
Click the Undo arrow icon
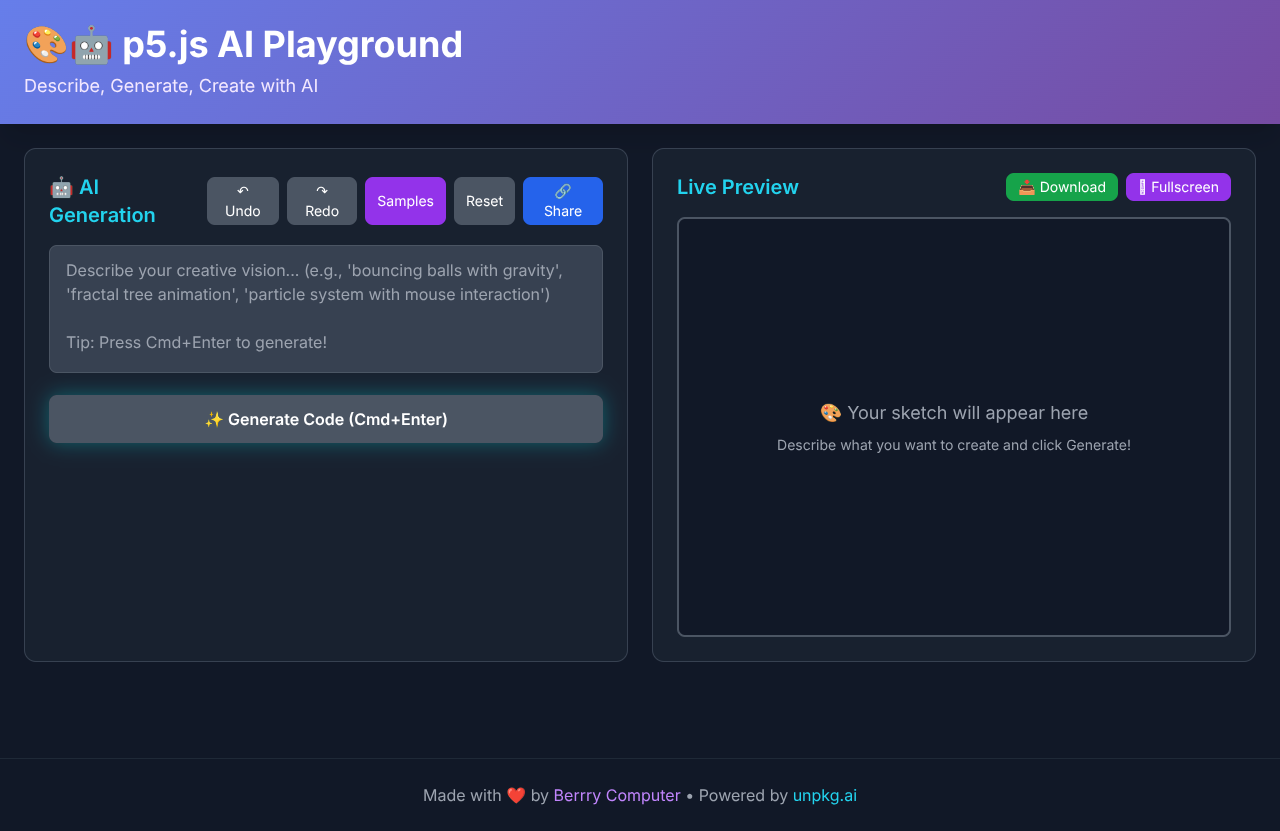pos(243,191)
